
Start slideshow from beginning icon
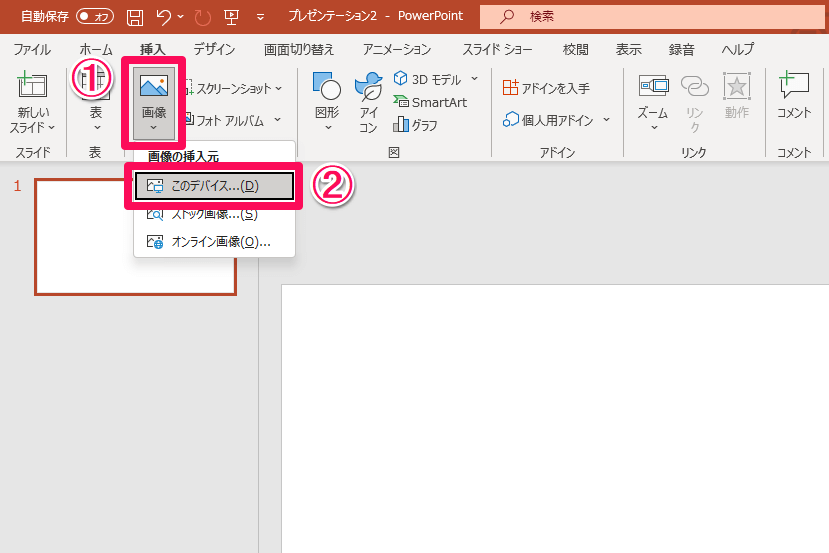(x=231, y=17)
